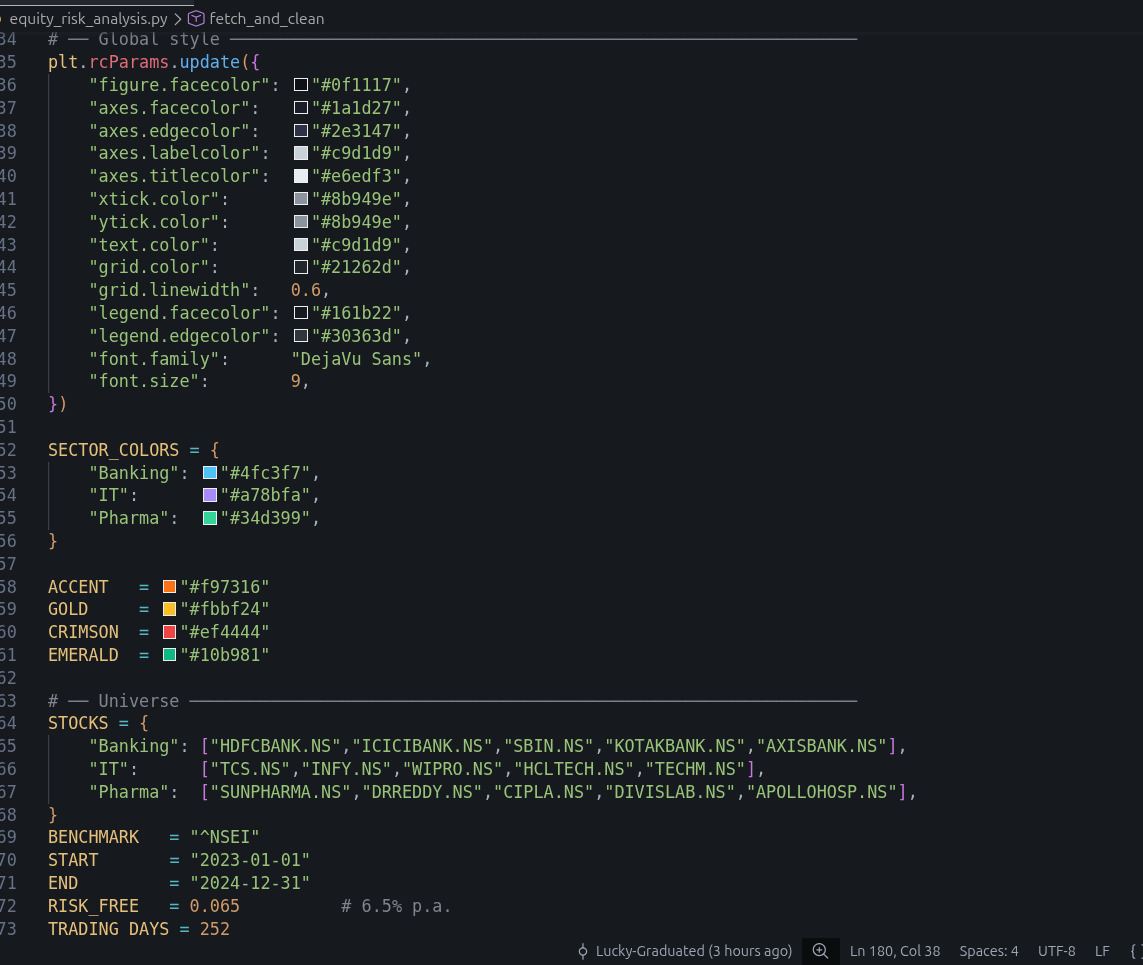Click the ACCENT orange swatch #f97316
The width and height of the screenshot is (1143, 965).
tap(169, 587)
